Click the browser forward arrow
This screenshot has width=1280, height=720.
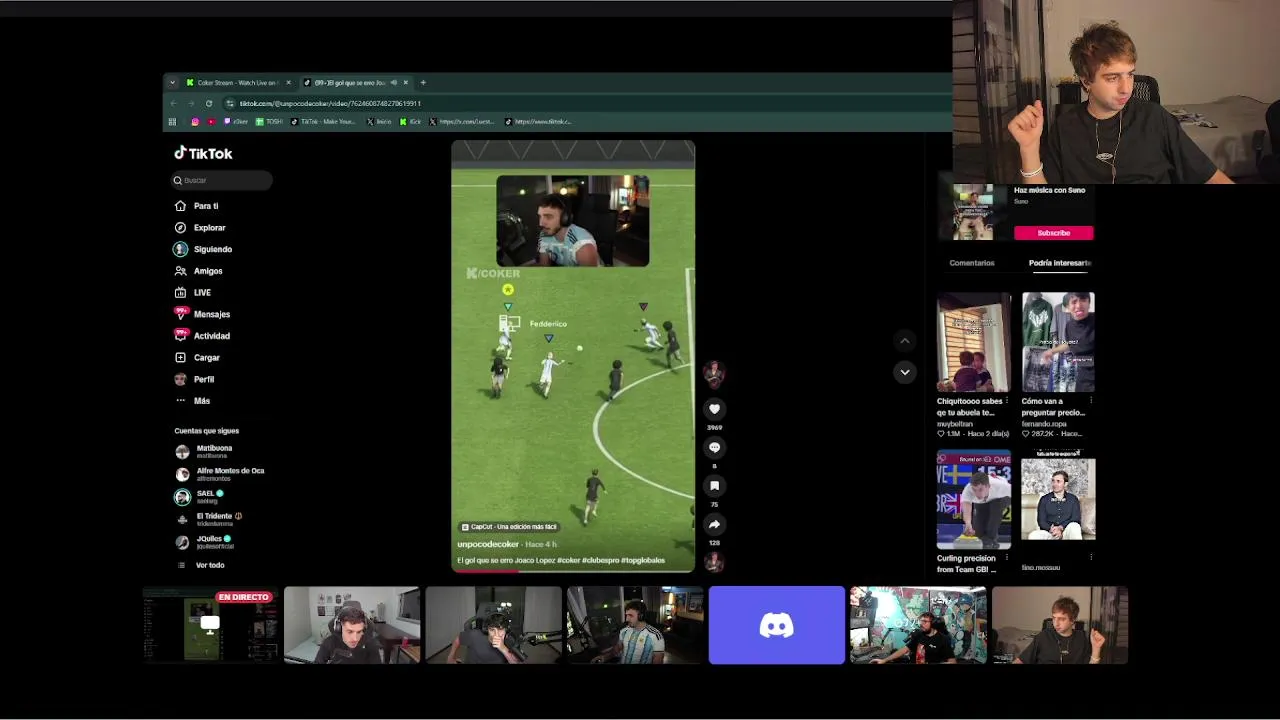tap(191, 103)
